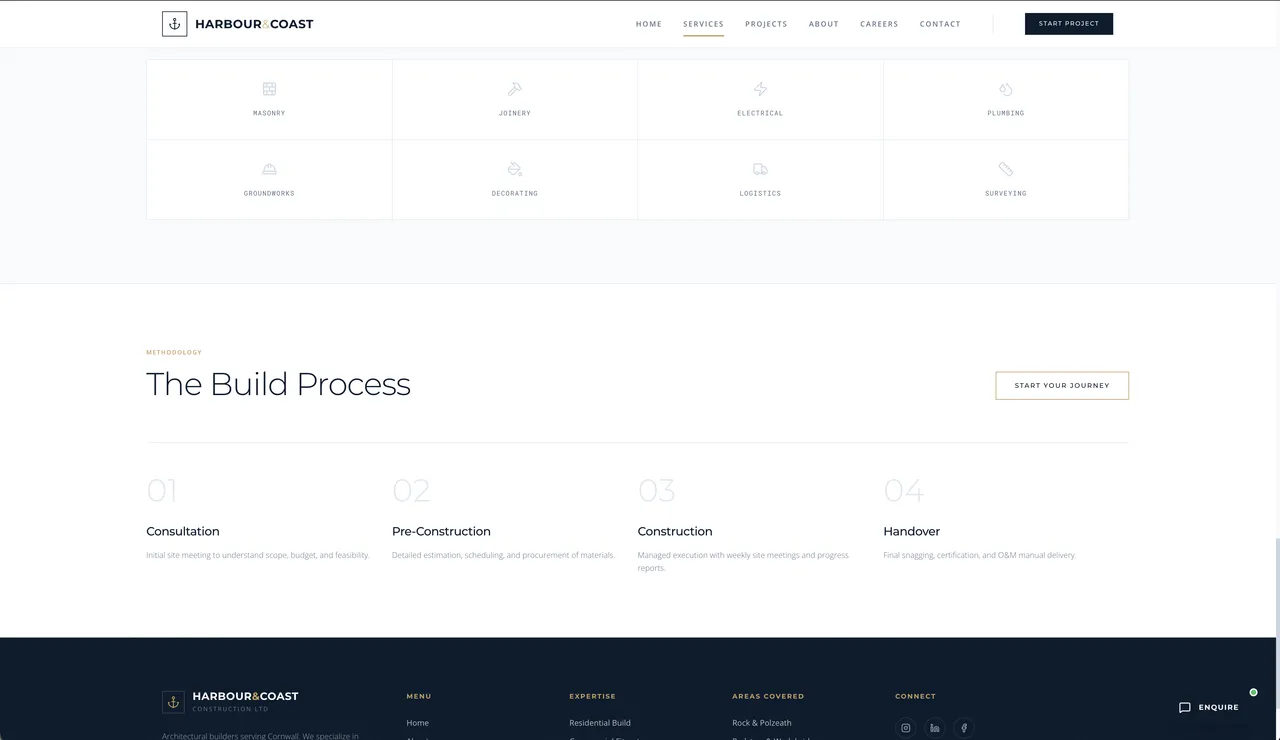Click the Electrical lightning bolt icon

[x=760, y=89]
